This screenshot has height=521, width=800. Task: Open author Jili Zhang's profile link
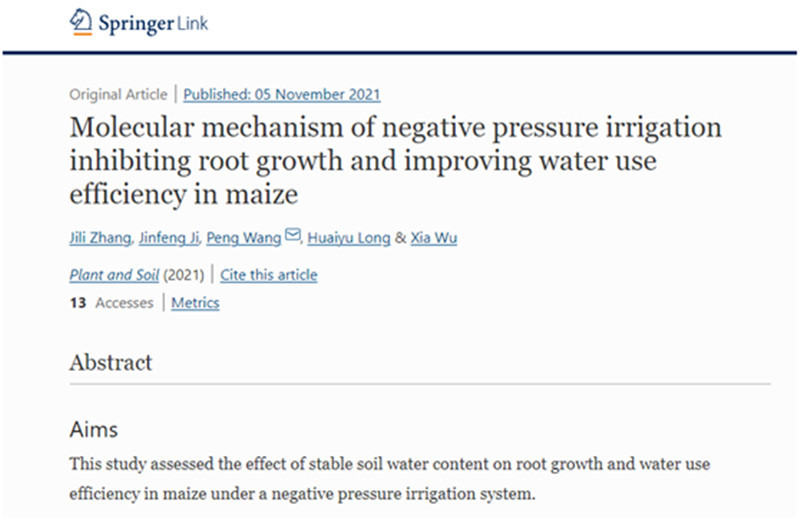pos(100,238)
